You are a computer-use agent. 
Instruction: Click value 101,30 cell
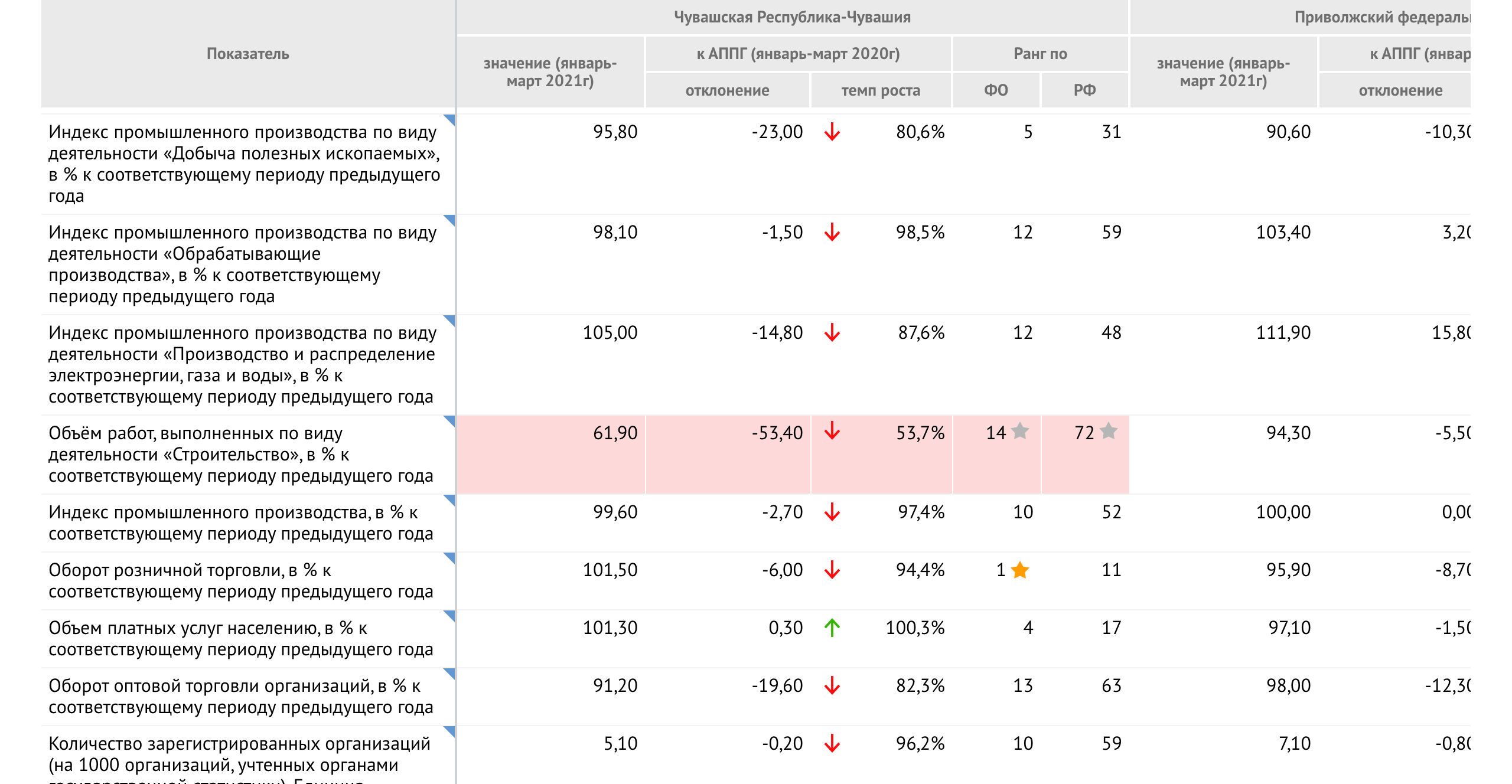tap(550, 638)
